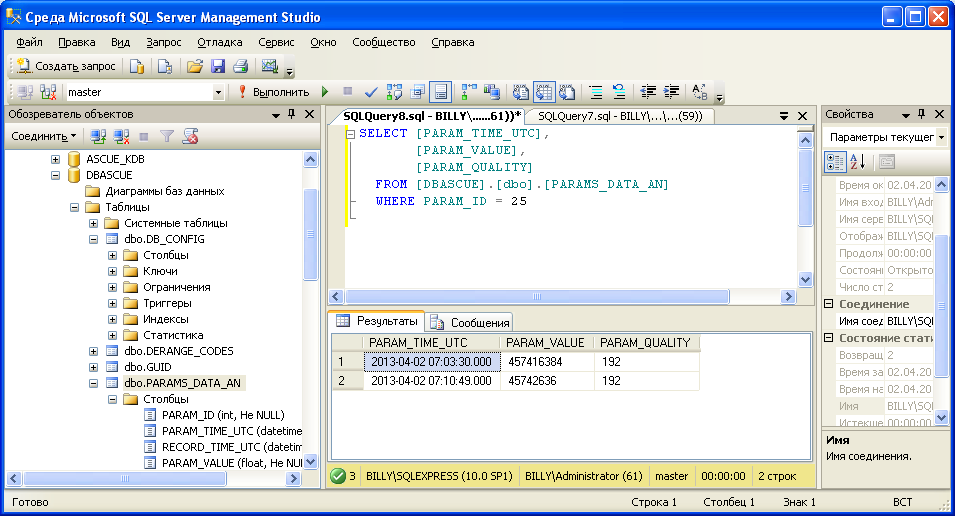
Task: Click the result cell 2013-04-02 07:10:49.000
Action: point(431,381)
